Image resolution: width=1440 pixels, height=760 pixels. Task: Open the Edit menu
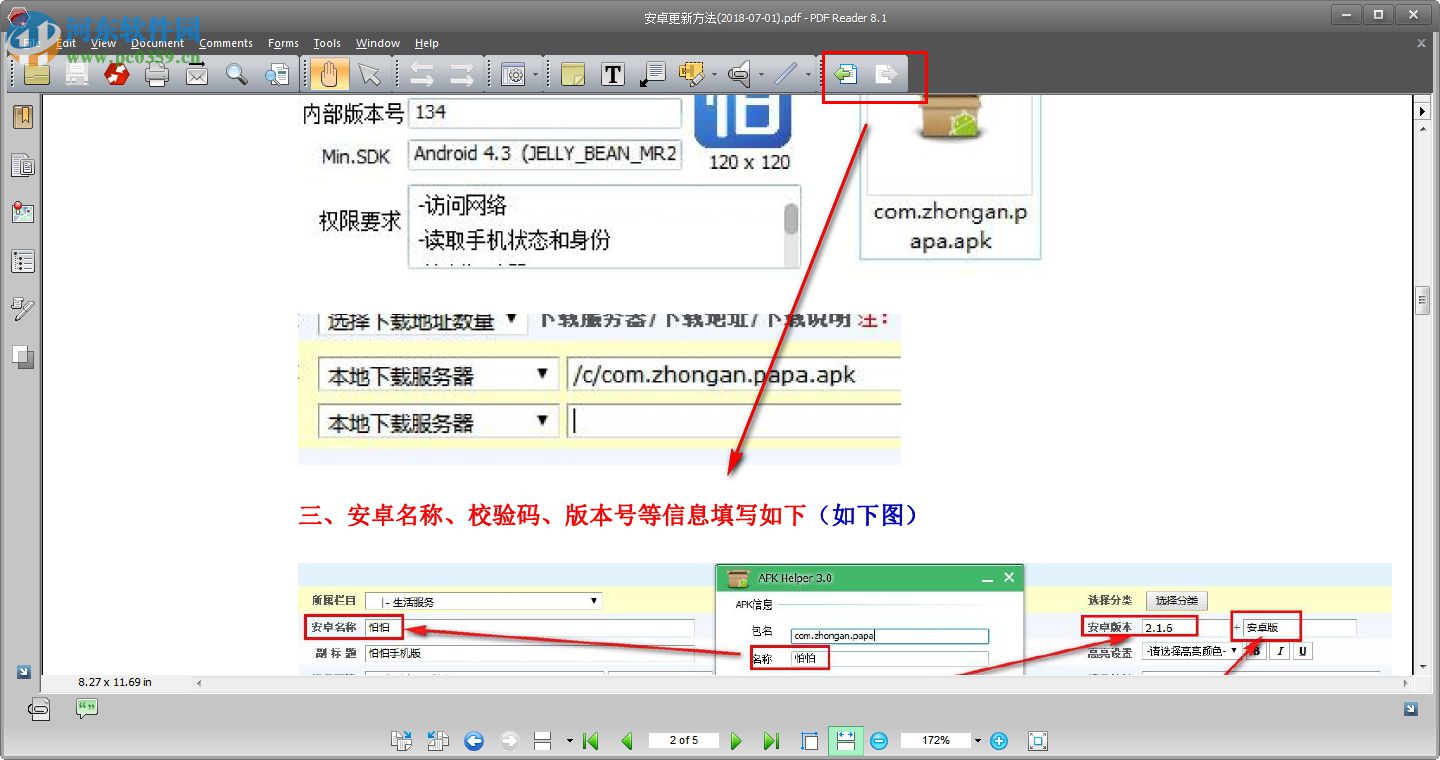click(x=66, y=43)
